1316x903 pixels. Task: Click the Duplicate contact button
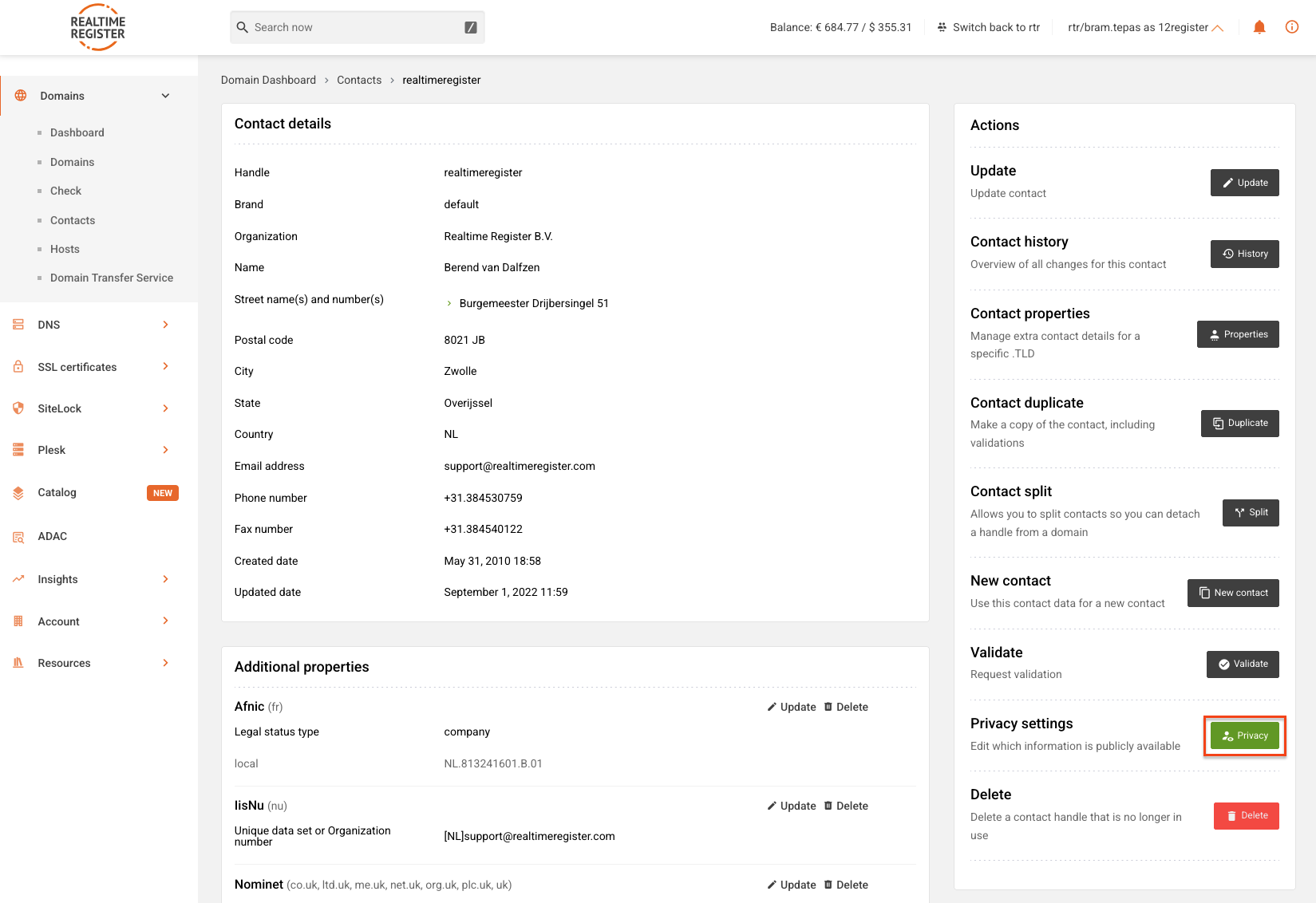click(1239, 424)
